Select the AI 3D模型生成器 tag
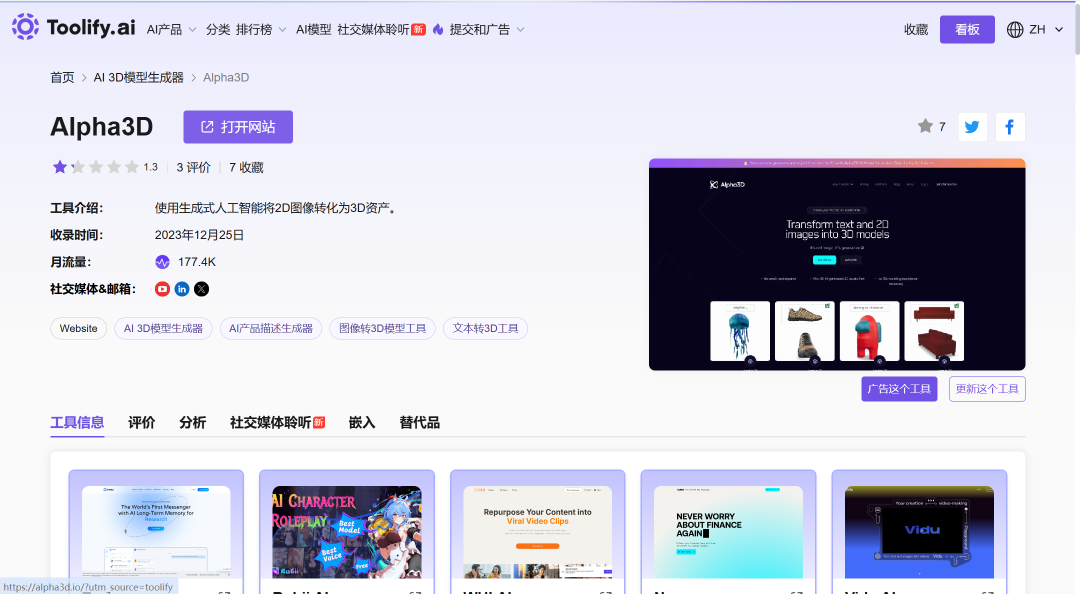Viewport: 1080px width, 594px height. [x=163, y=329]
